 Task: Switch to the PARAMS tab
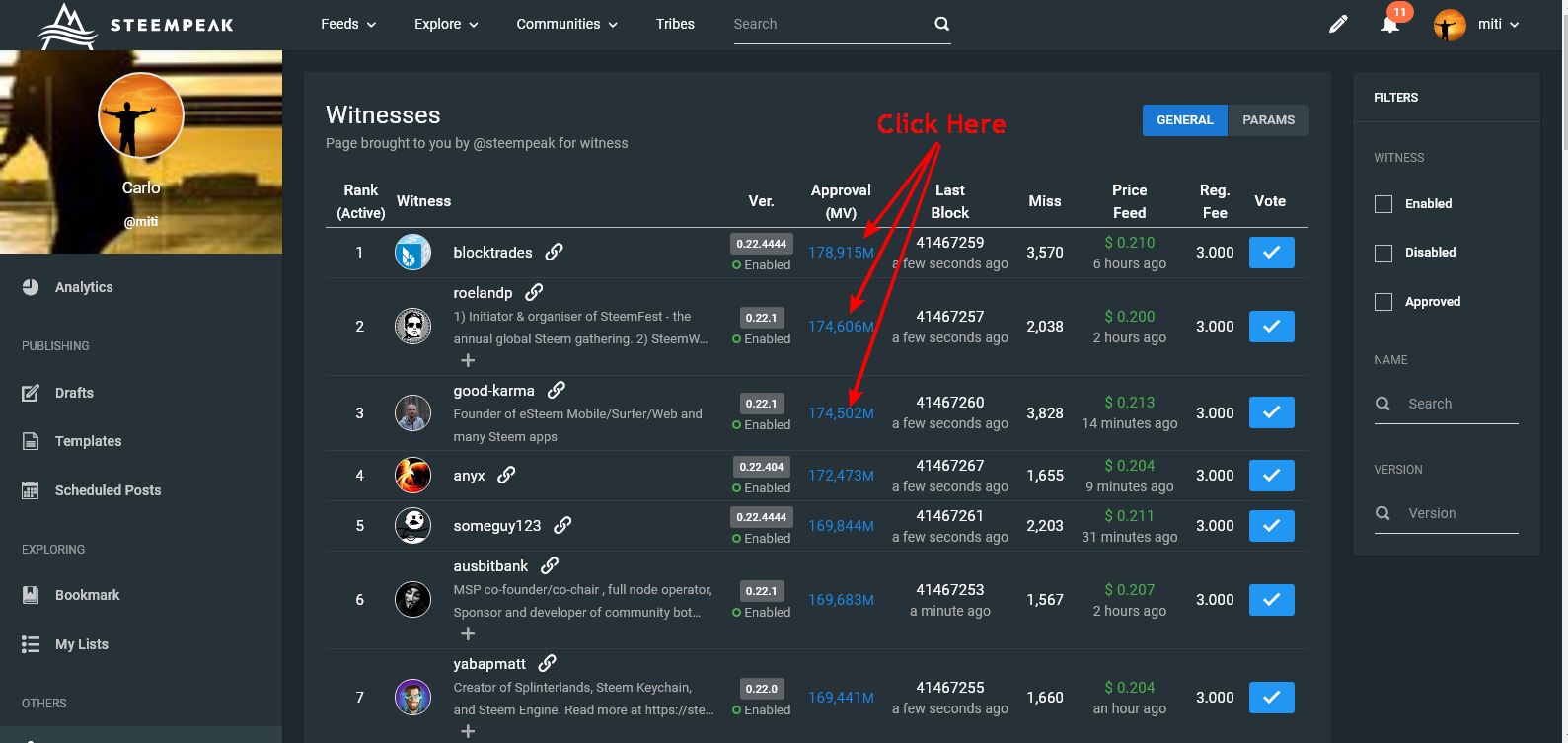point(1268,120)
